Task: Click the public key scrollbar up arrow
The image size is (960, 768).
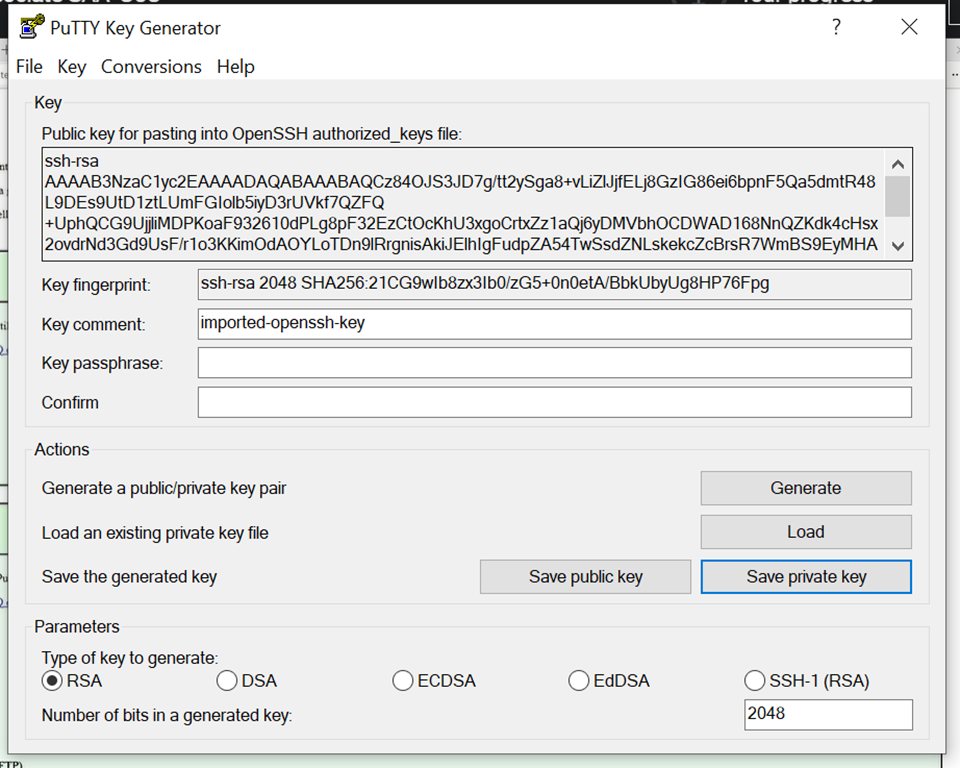Action: coord(898,164)
